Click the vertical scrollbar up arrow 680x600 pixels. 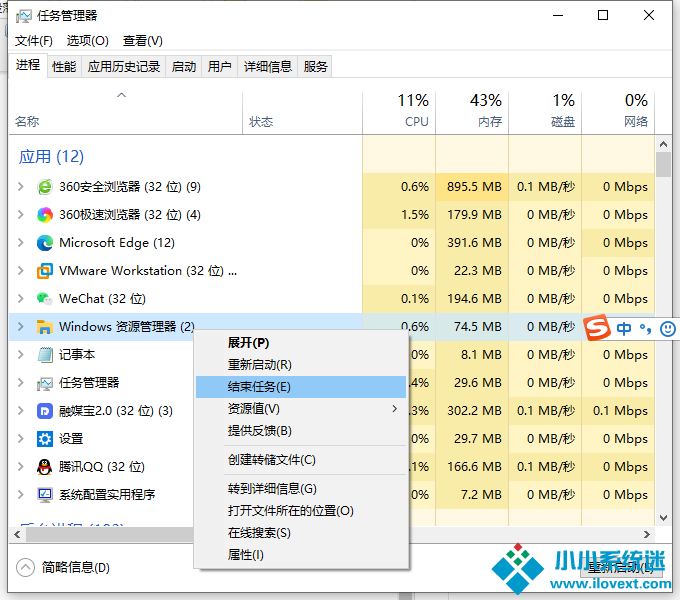coord(663,144)
